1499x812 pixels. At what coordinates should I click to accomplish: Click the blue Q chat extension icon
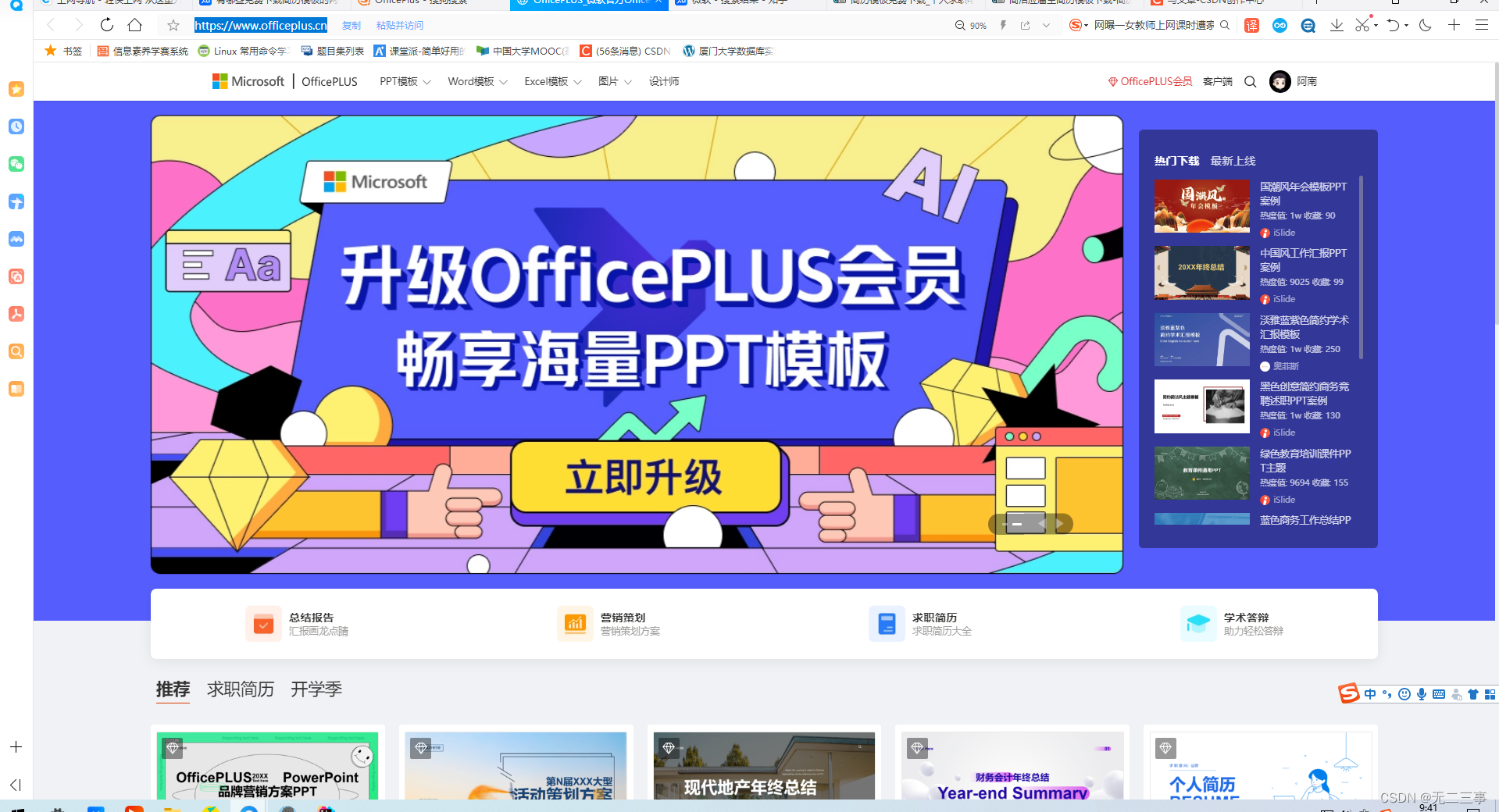click(x=1308, y=25)
